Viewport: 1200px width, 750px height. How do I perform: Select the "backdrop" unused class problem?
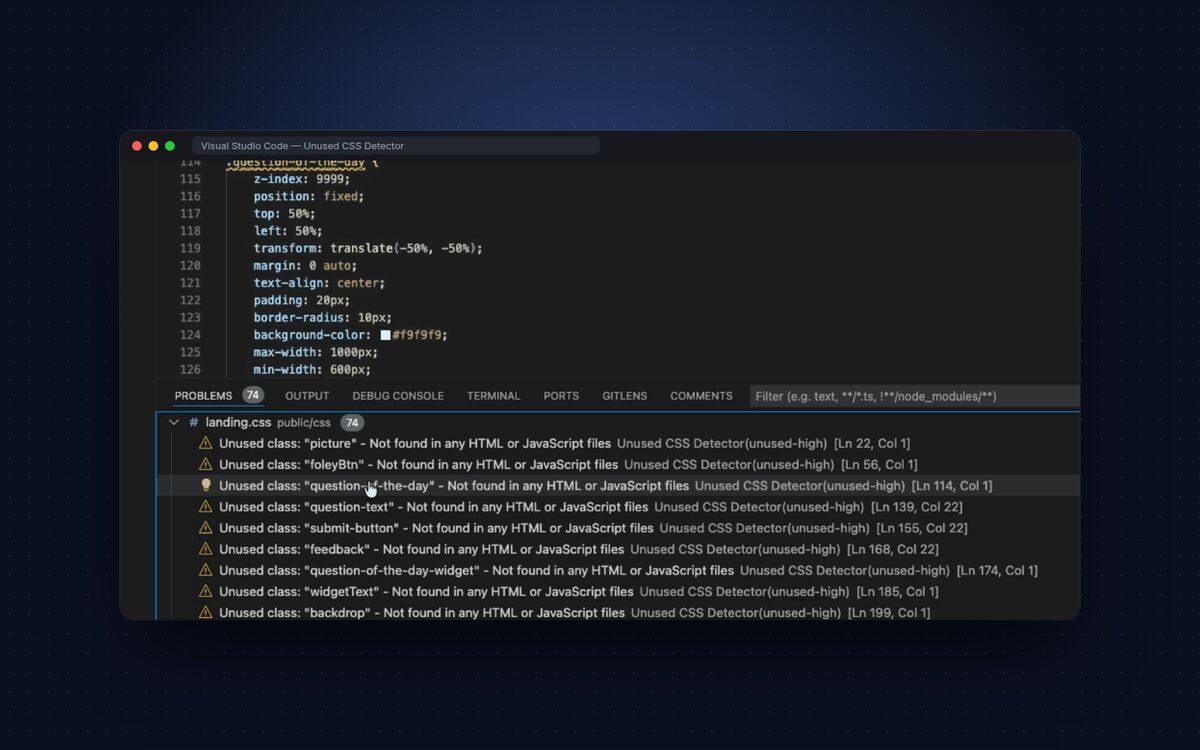[x=618, y=612]
